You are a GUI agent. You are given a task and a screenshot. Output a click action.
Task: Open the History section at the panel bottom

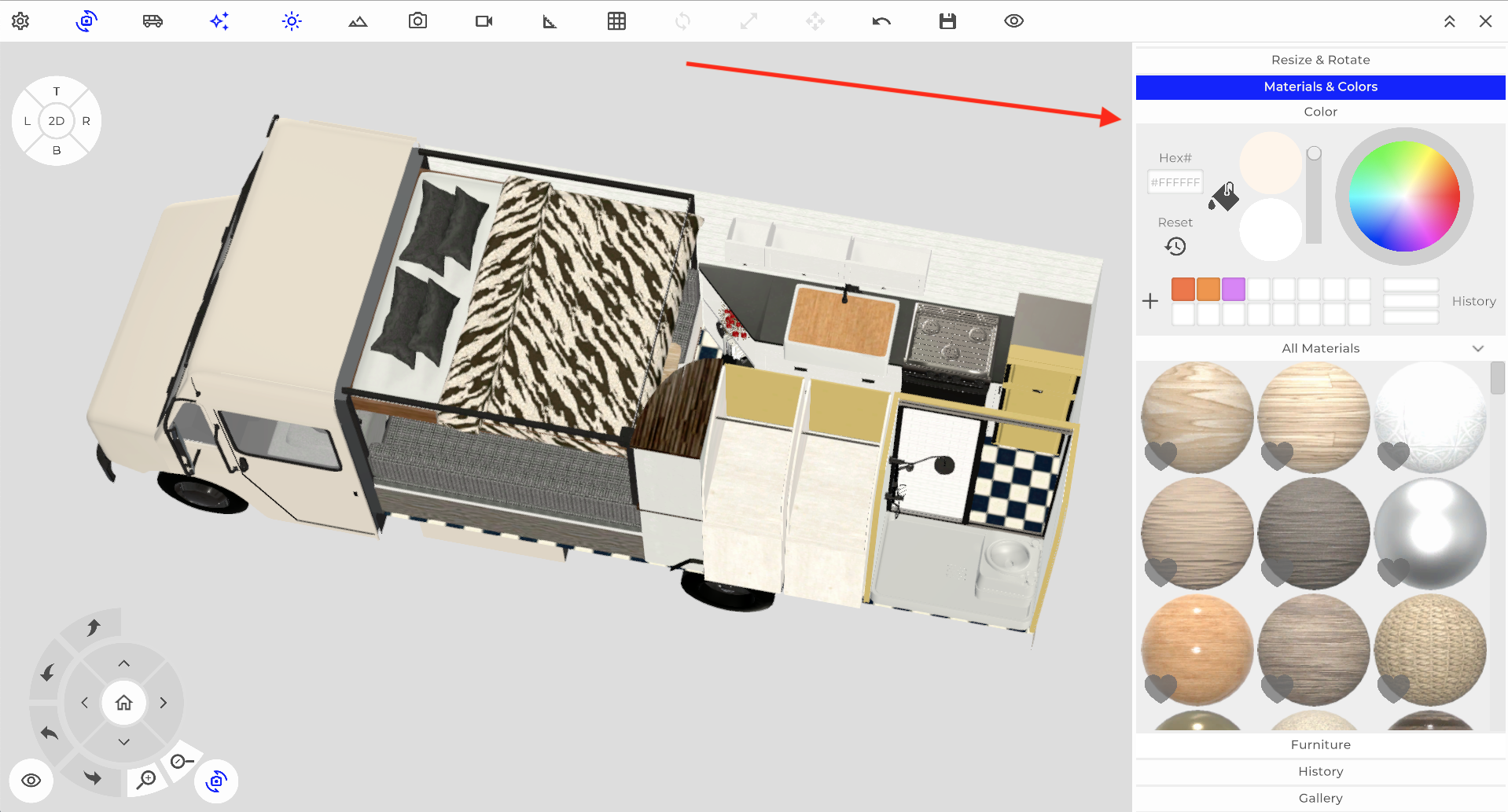1321,771
